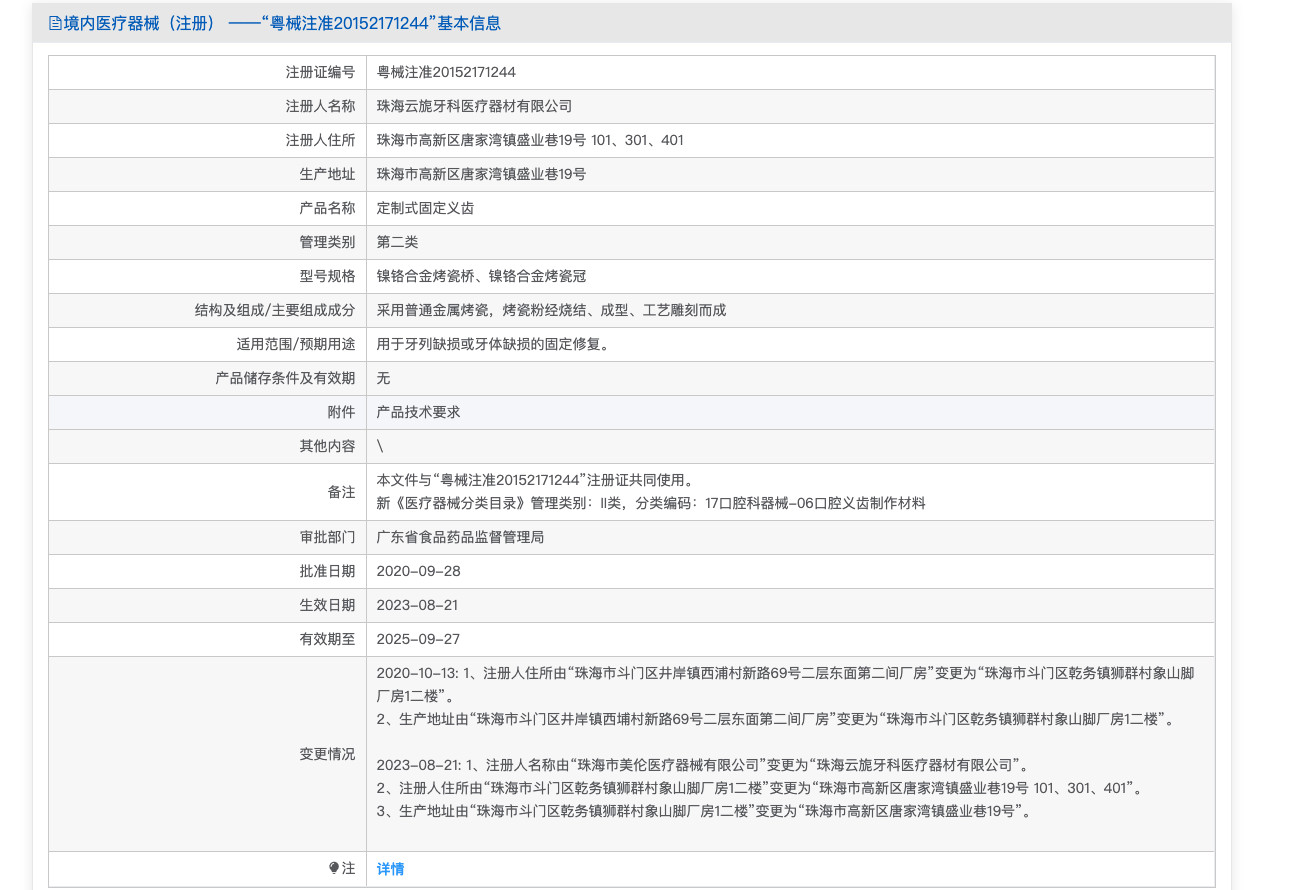
Task: Click the 附件 label
Action: pos(341,412)
